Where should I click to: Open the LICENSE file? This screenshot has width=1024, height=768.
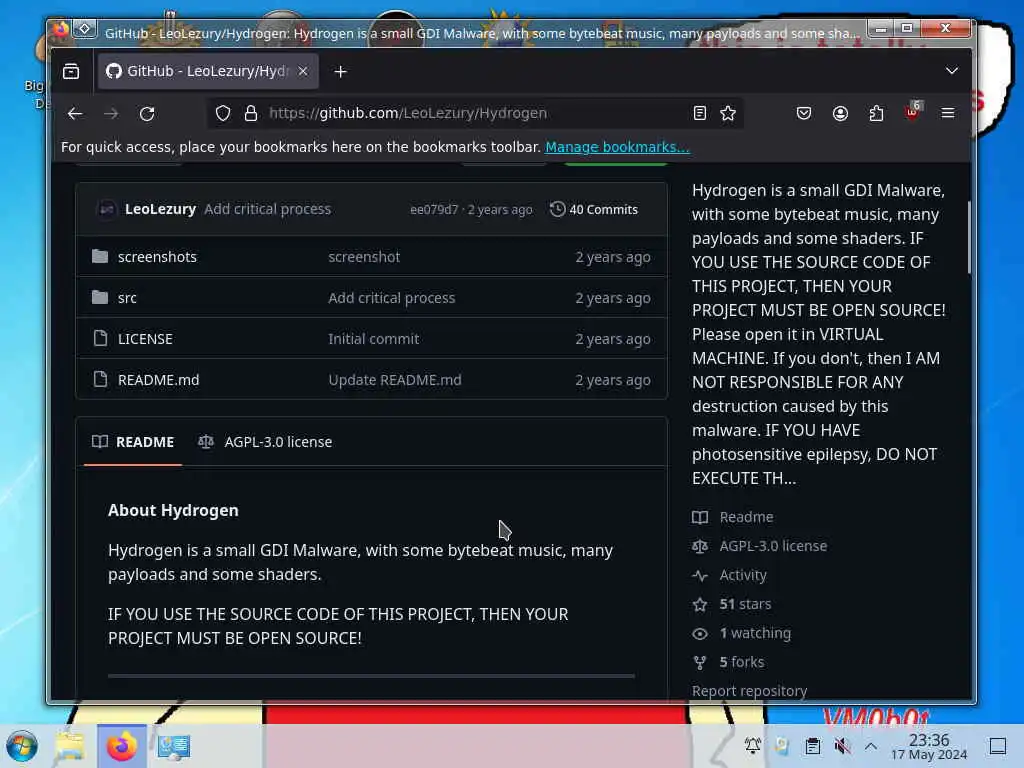pos(145,339)
